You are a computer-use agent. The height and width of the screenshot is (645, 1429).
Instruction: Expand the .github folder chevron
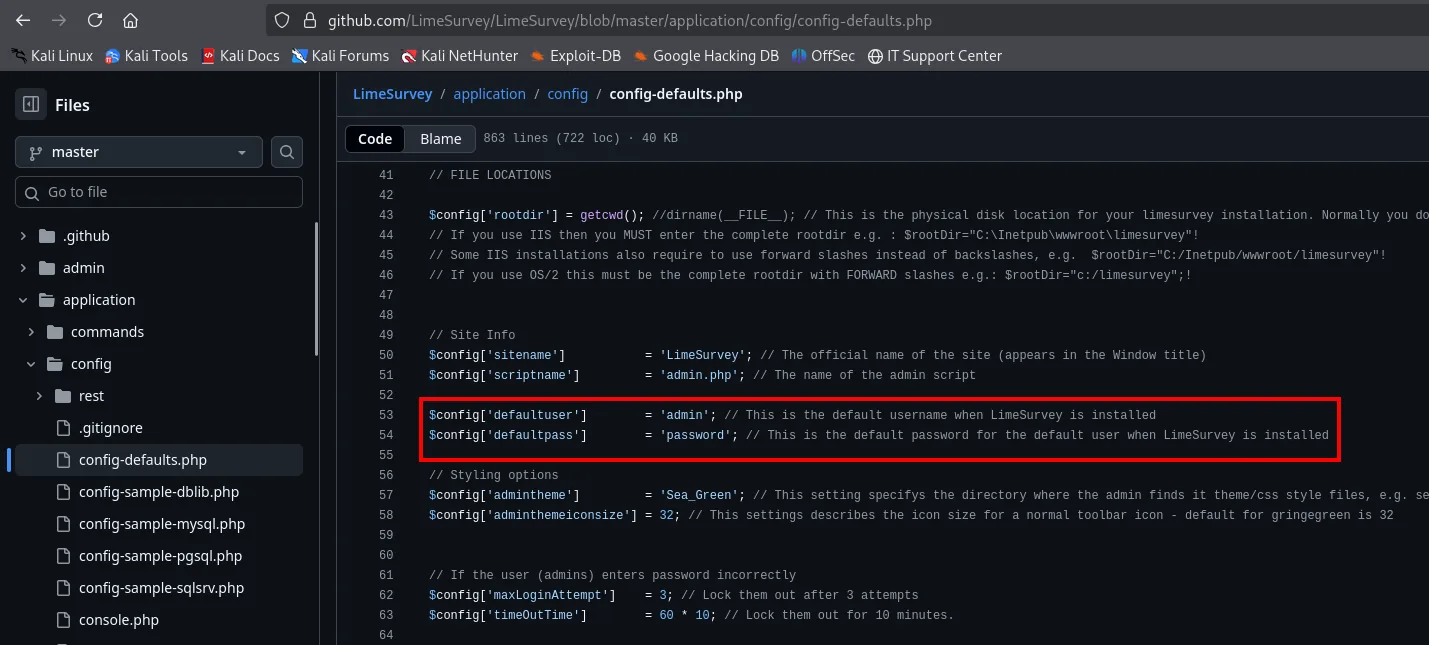tap(23, 236)
